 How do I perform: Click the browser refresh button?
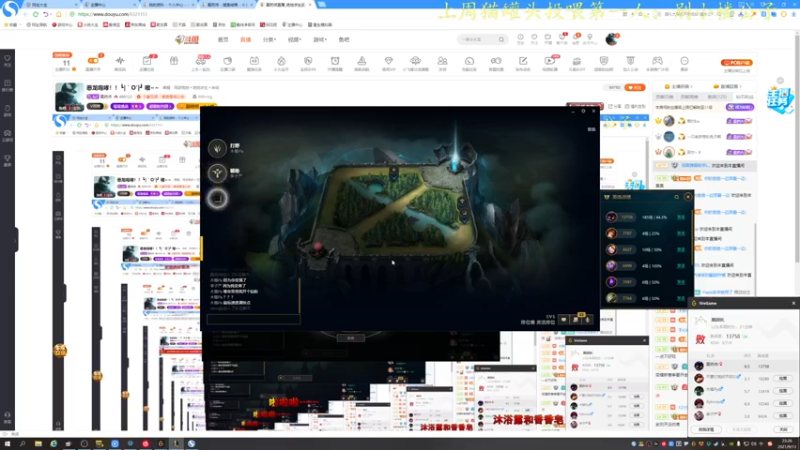pos(35,14)
